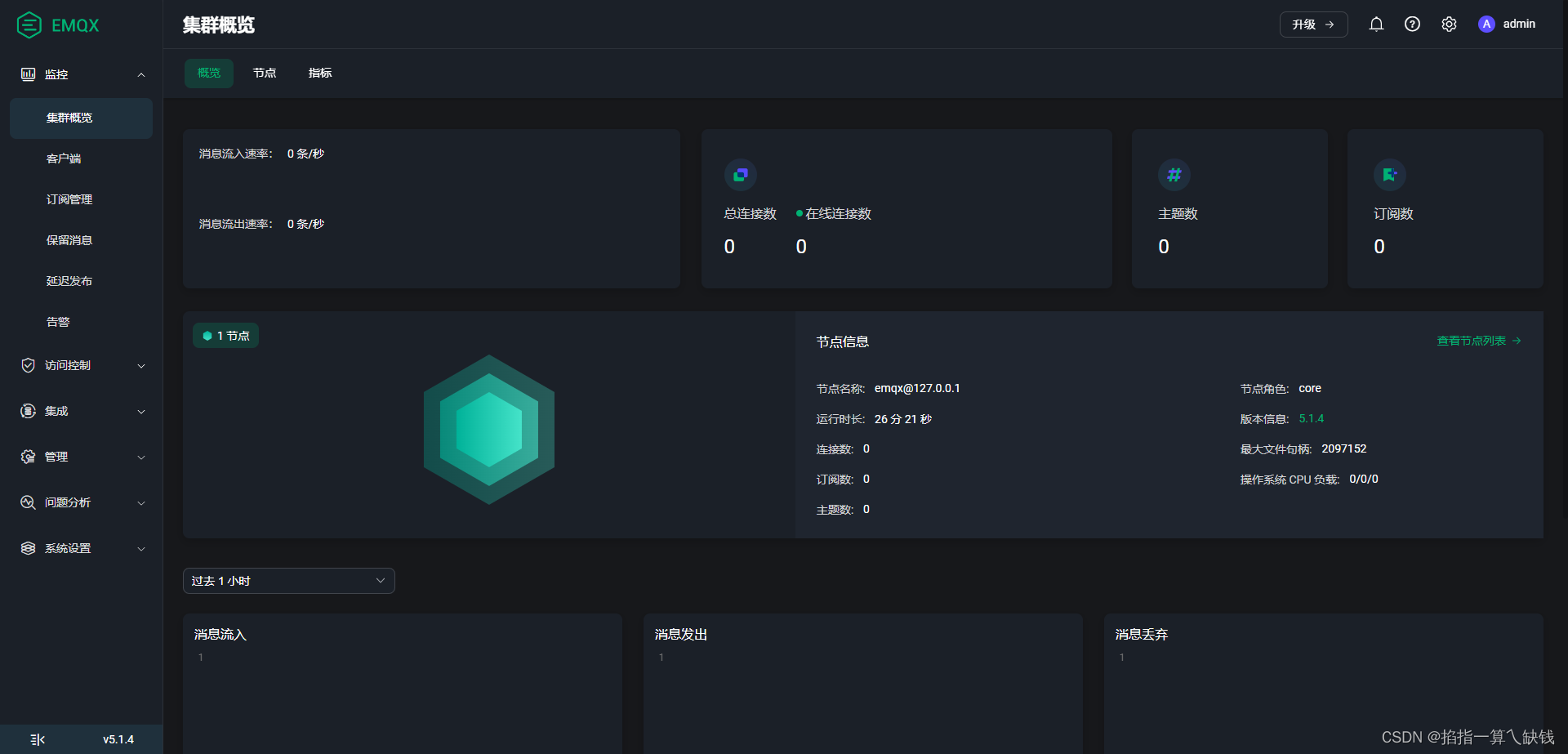
Task: Collapse the sidebar with the fold icon
Action: coord(38,739)
